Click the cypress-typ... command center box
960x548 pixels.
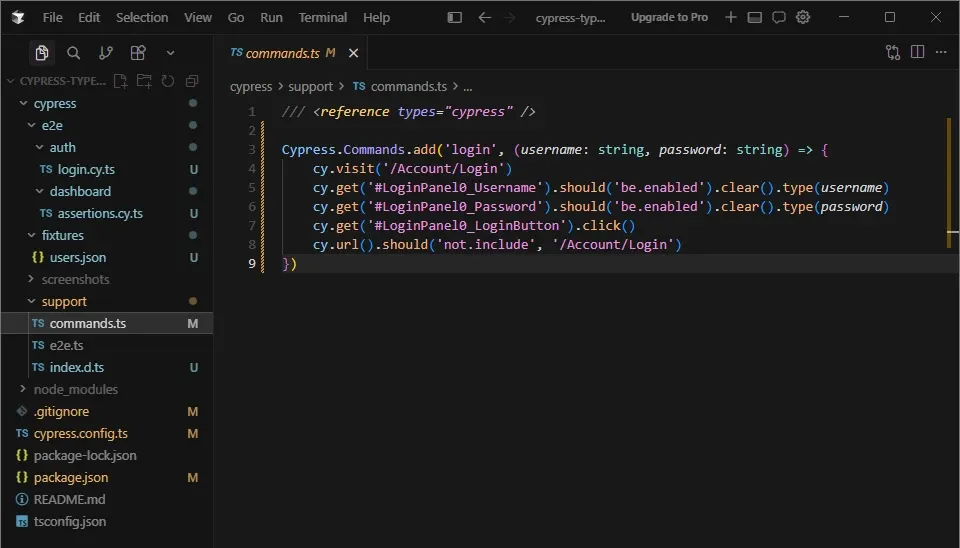click(x=570, y=18)
